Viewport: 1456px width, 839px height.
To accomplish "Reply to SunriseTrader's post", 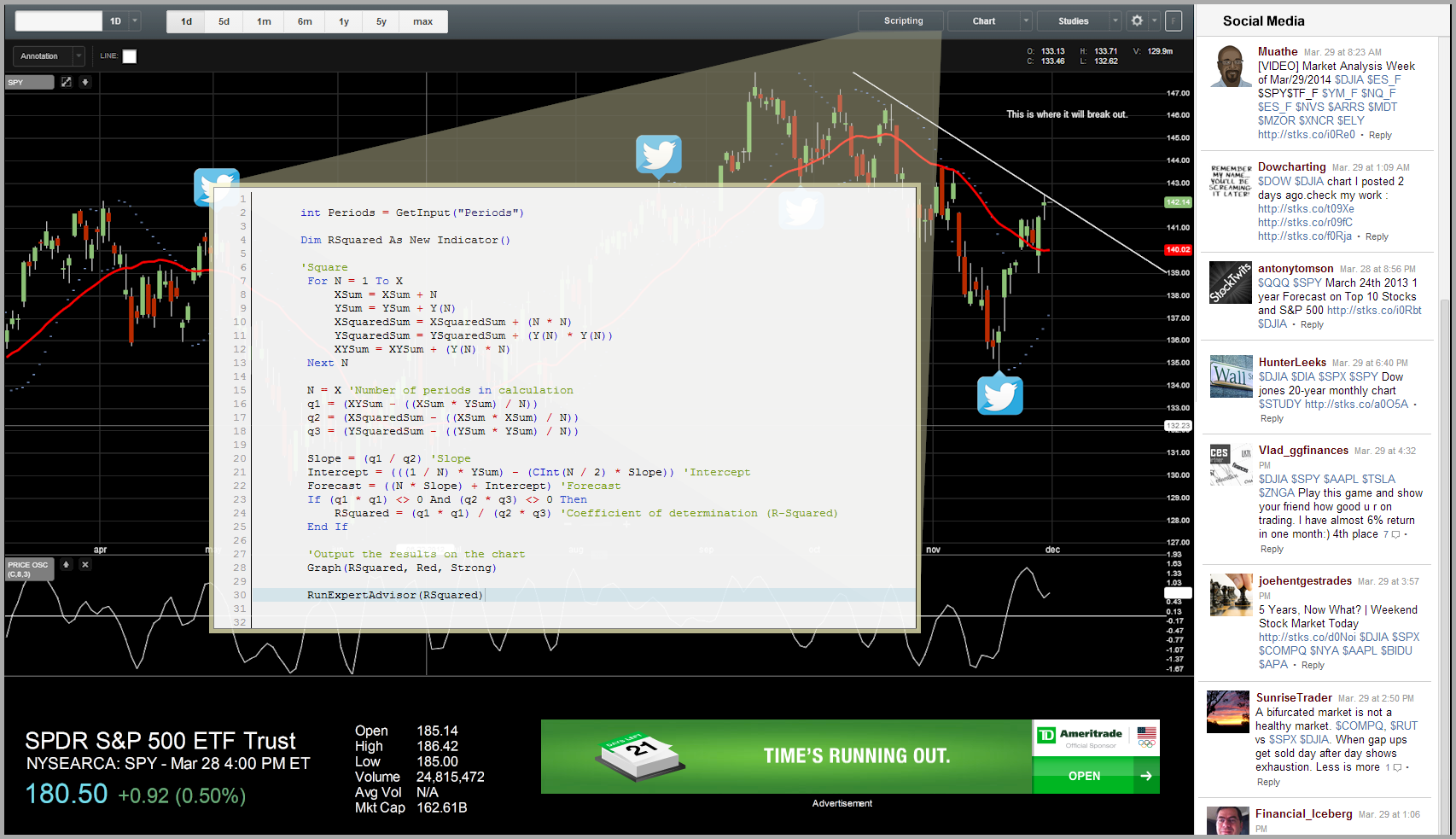I will (x=1268, y=782).
